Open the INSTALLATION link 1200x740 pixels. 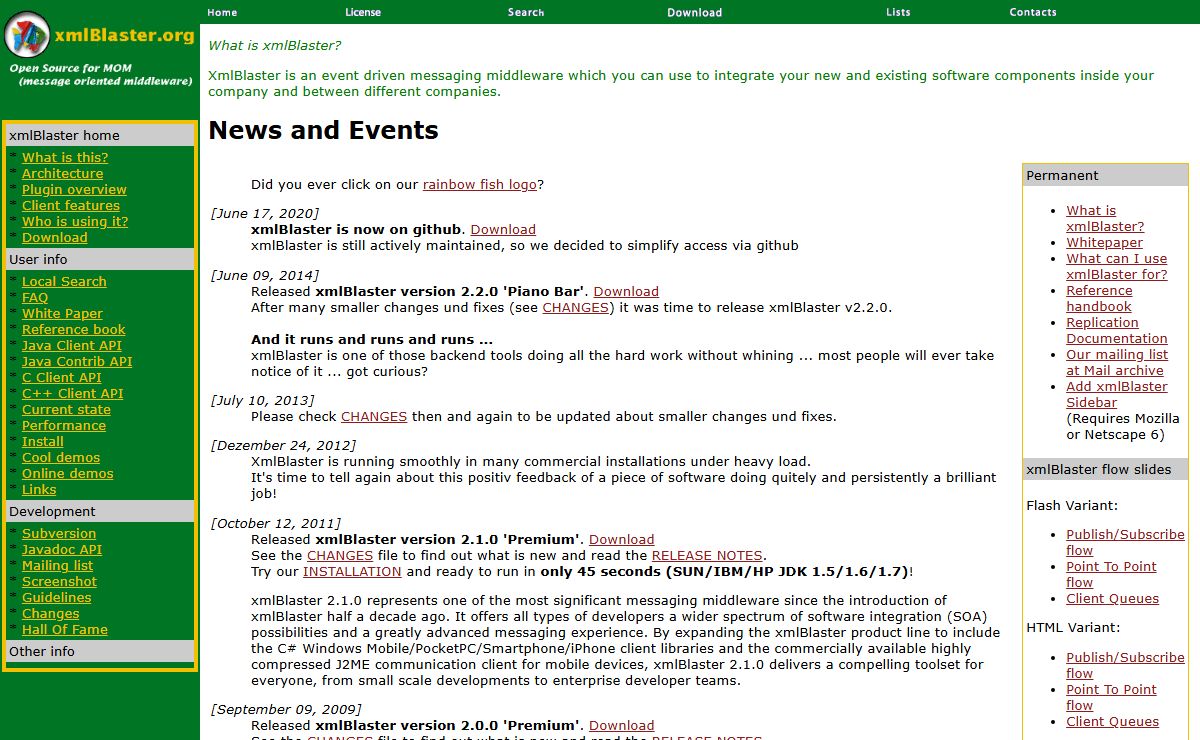coord(352,571)
